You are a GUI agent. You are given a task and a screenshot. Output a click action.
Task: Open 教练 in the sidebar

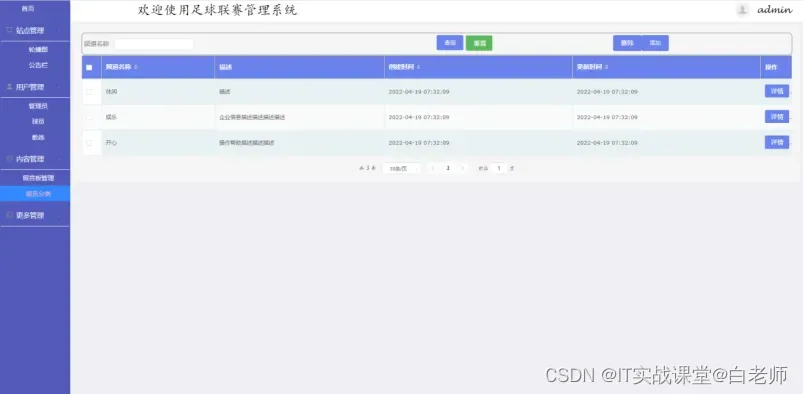[x=38, y=137]
